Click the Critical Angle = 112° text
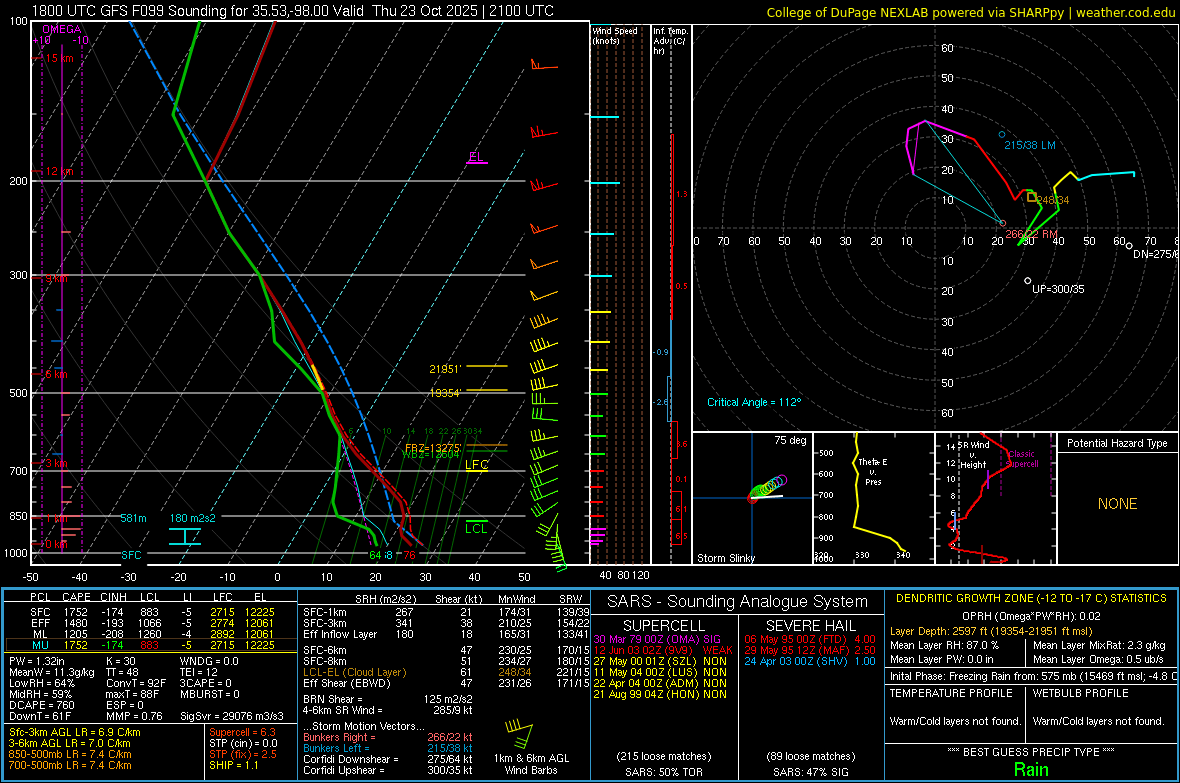1180x783 pixels. tap(754, 402)
